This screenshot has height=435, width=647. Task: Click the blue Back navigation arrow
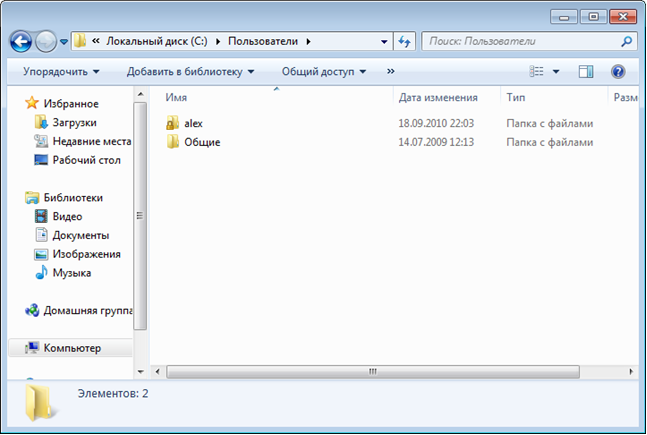click(x=21, y=42)
